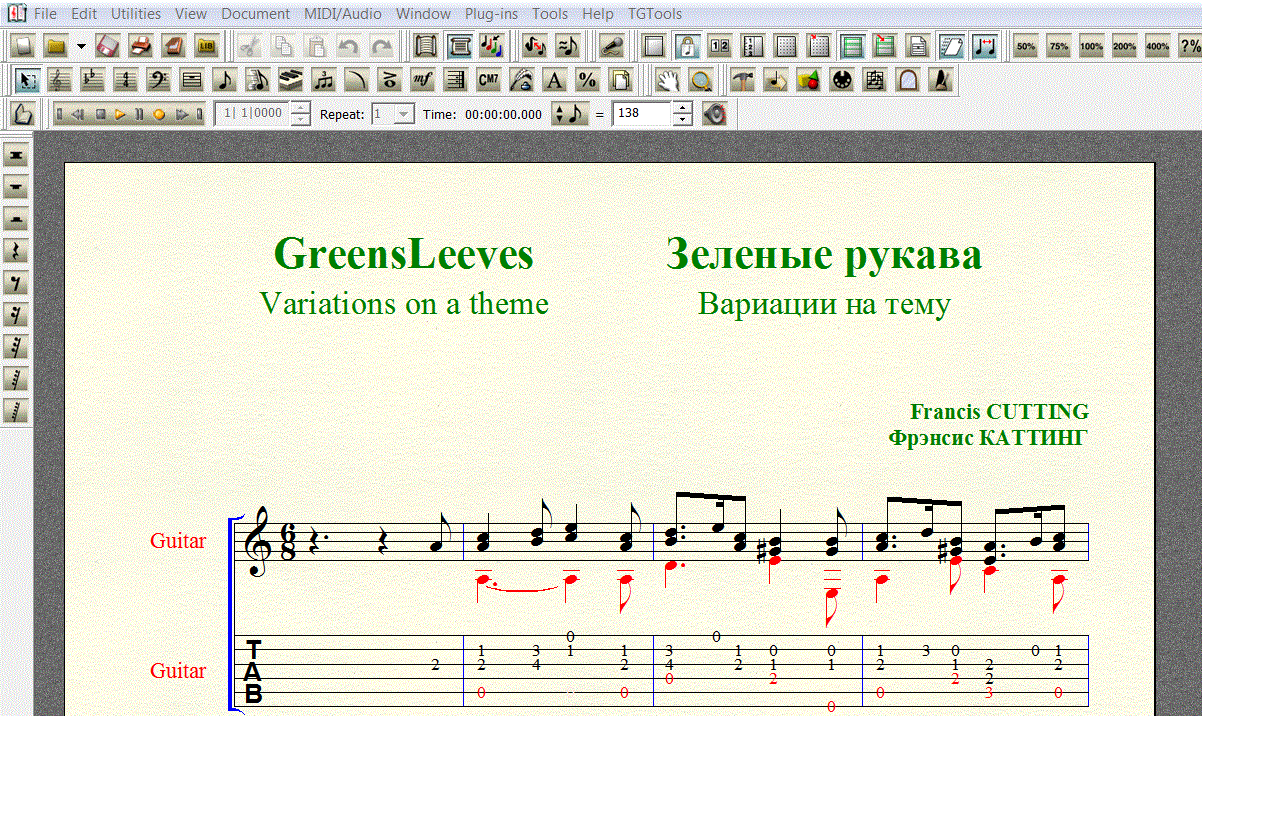Select the Articulation tool

(390, 80)
